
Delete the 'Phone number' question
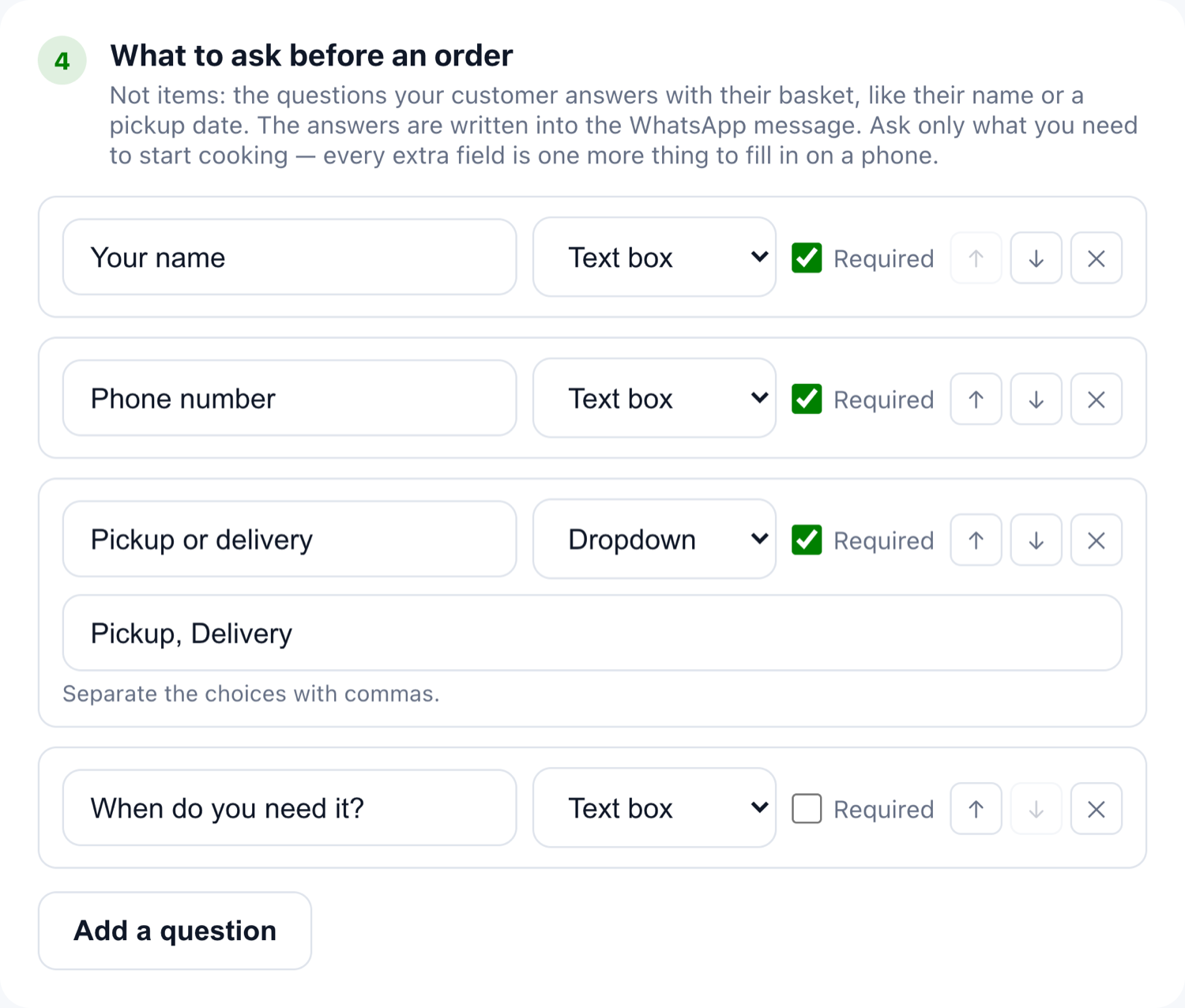tap(1096, 399)
